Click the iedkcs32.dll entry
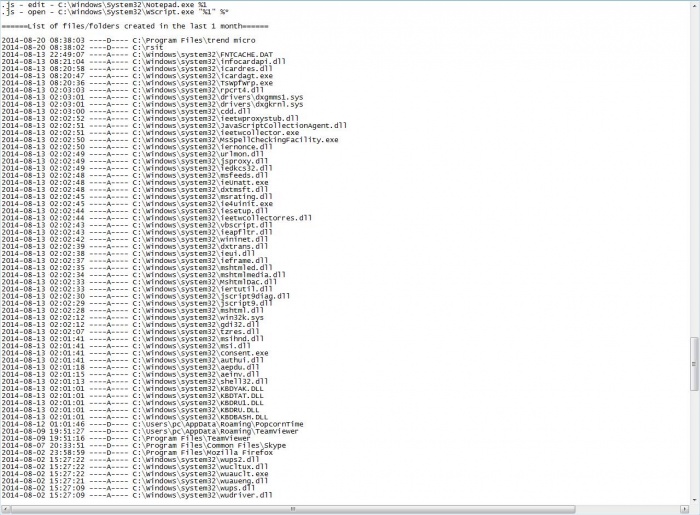Viewport: 700px width, 515px height. [x=137, y=168]
